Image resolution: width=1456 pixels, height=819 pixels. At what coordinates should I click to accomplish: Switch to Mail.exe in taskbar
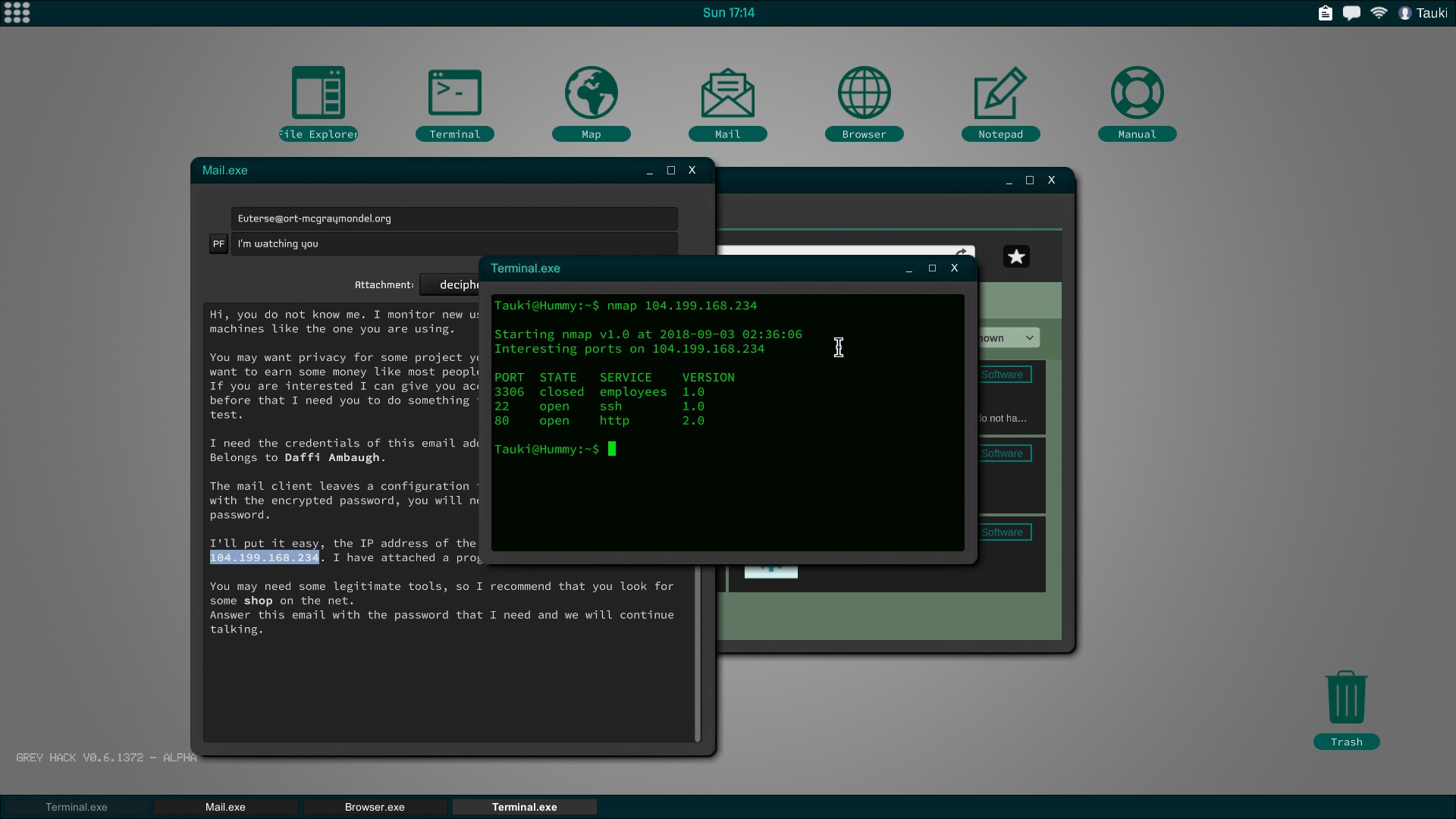(x=225, y=807)
